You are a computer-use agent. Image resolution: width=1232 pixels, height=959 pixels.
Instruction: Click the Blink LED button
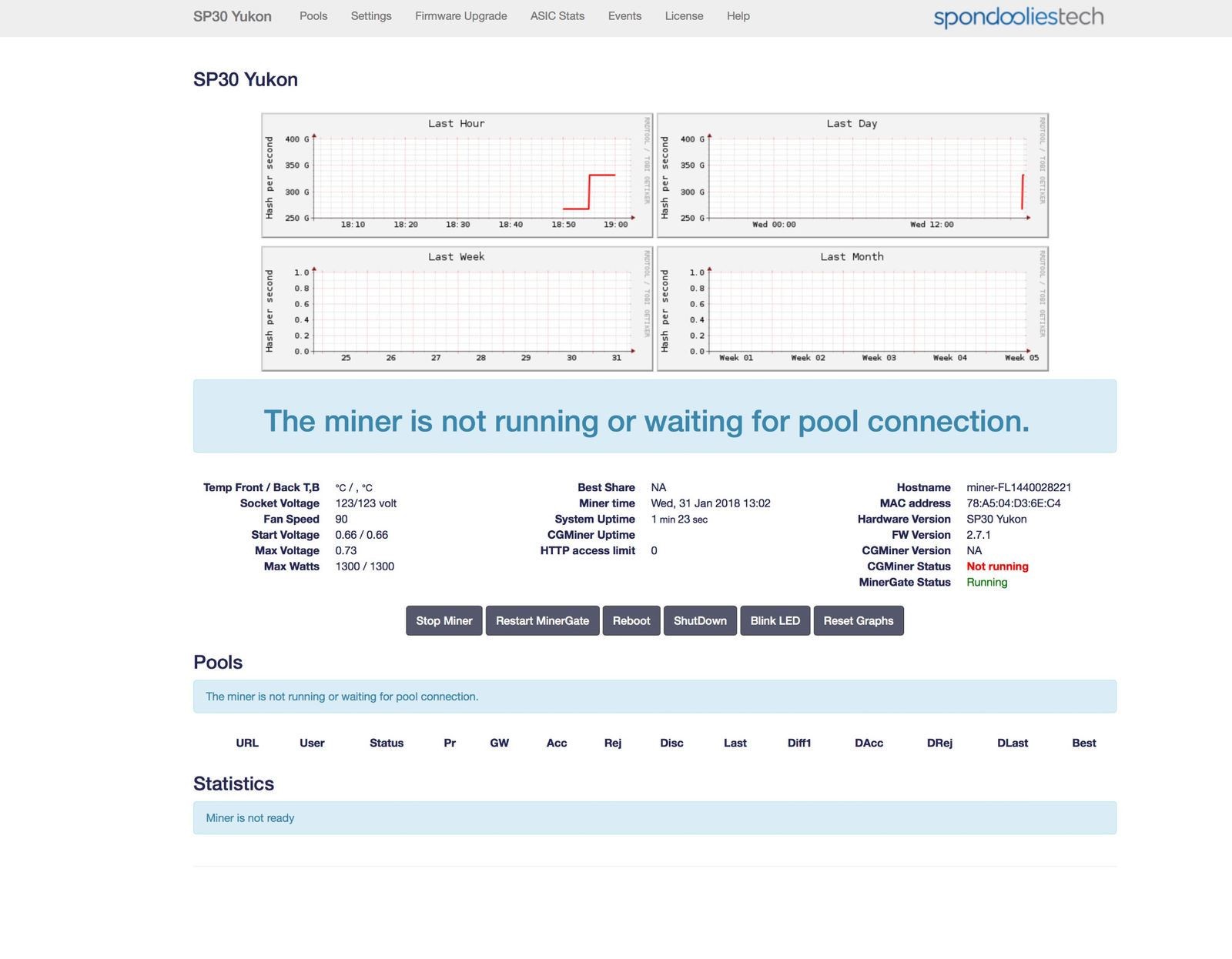click(x=775, y=620)
